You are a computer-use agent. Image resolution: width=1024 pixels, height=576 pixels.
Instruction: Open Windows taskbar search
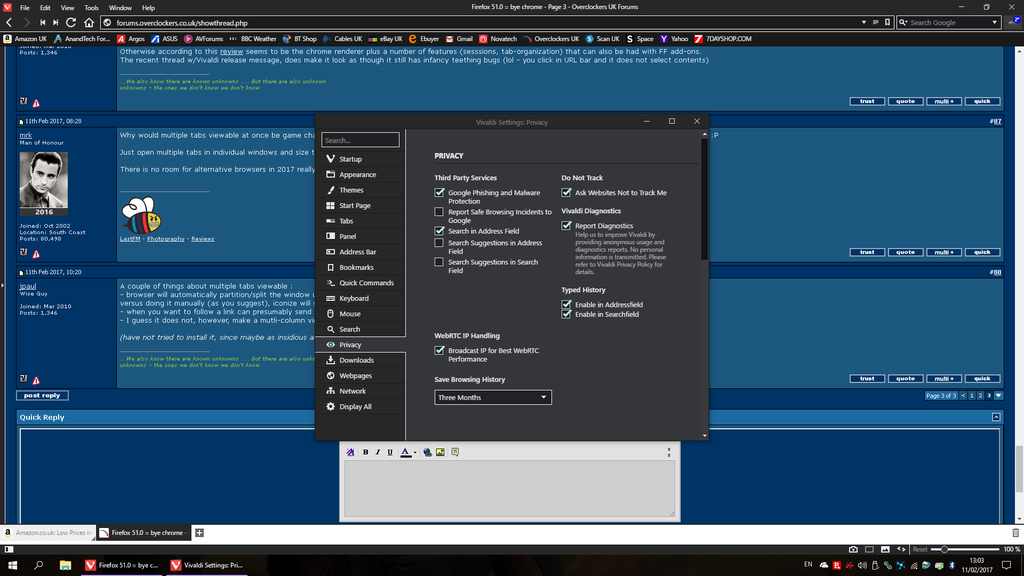point(39,565)
